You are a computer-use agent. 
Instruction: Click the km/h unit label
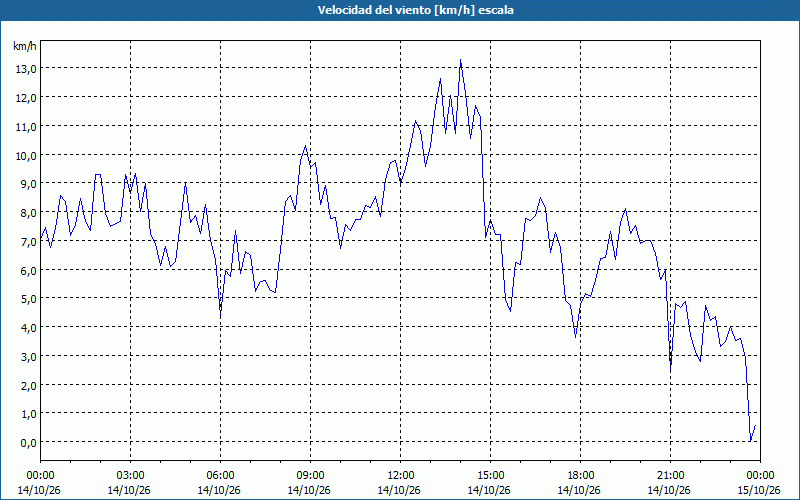coord(24,46)
